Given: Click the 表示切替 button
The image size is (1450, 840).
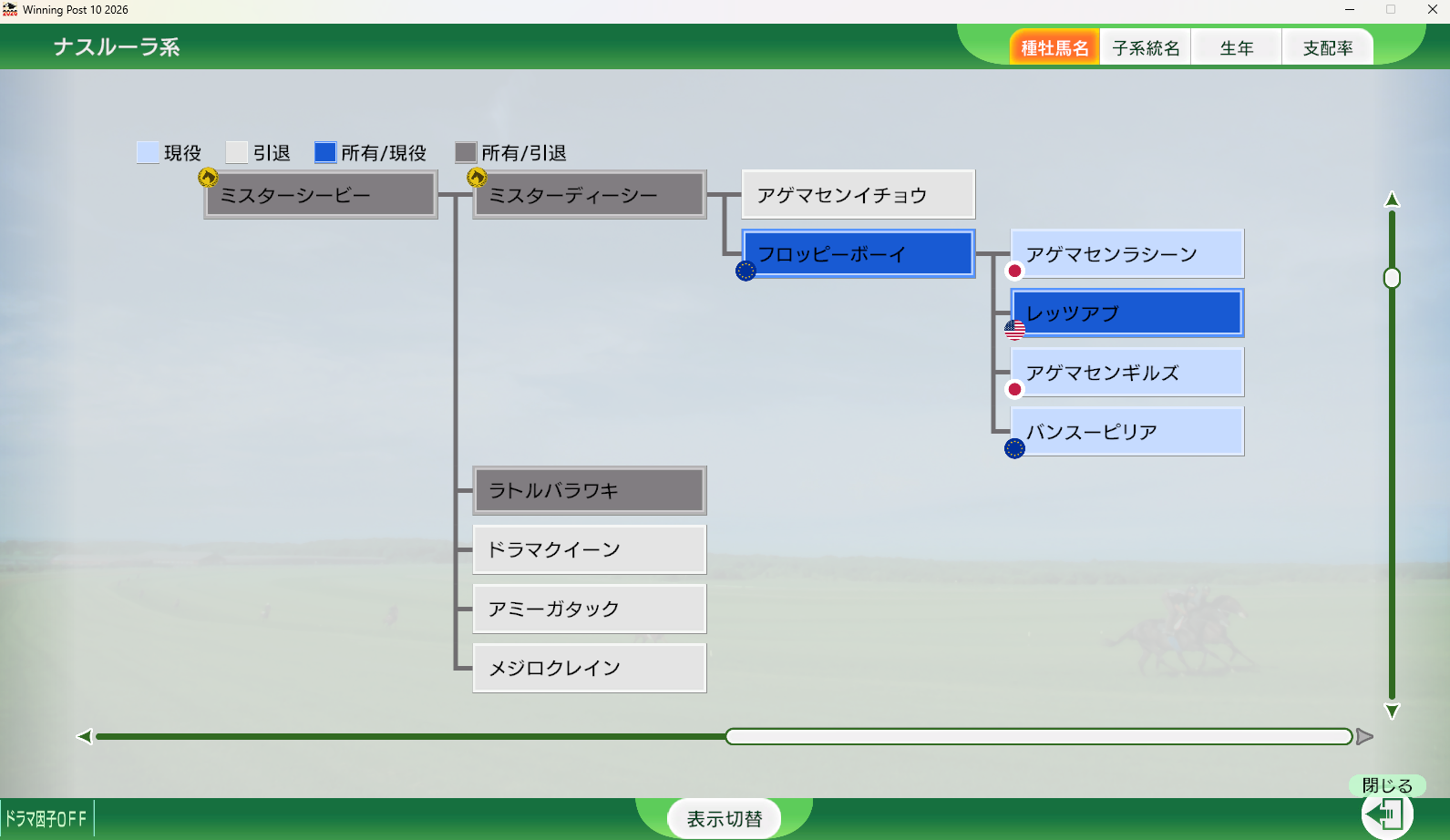Looking at the screenshot, I should click(724, 819).
